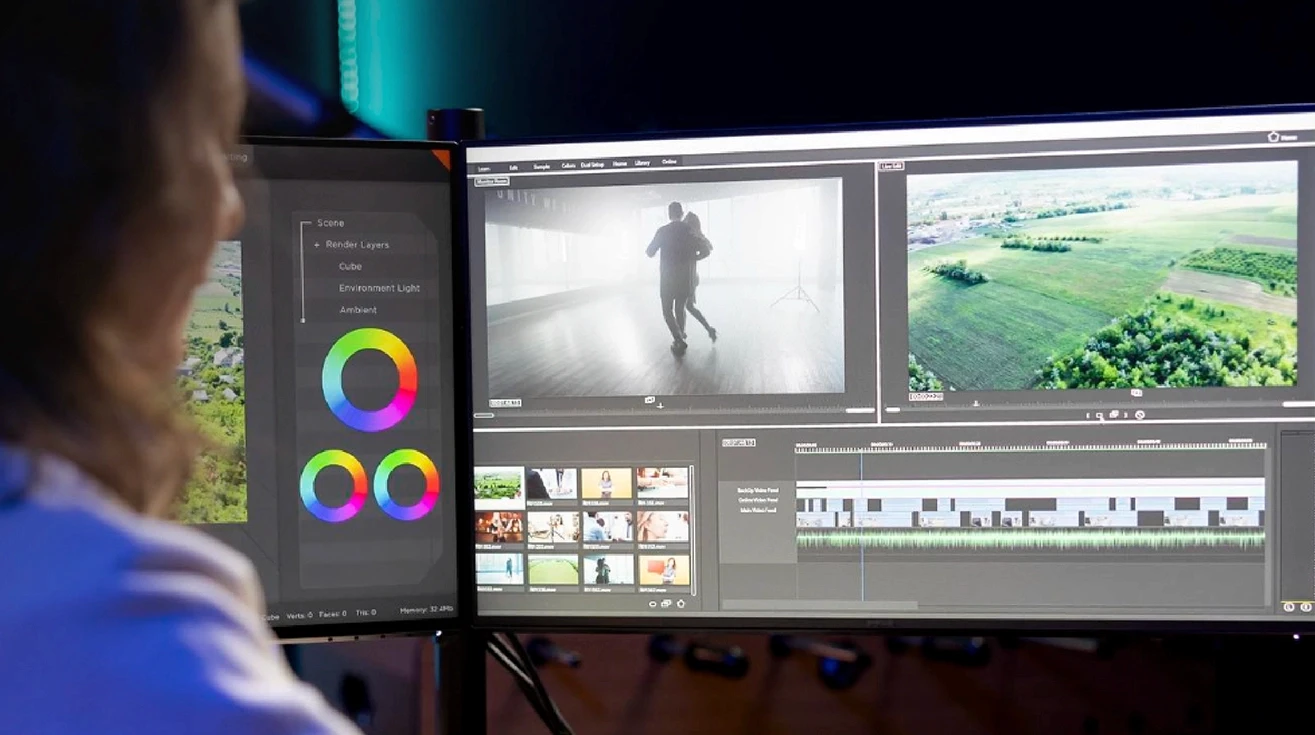Viewport: 1315px width, 735px height.
Task: Click the timecode box at the timeline's top-left
Action: click(x=738, y=442)
